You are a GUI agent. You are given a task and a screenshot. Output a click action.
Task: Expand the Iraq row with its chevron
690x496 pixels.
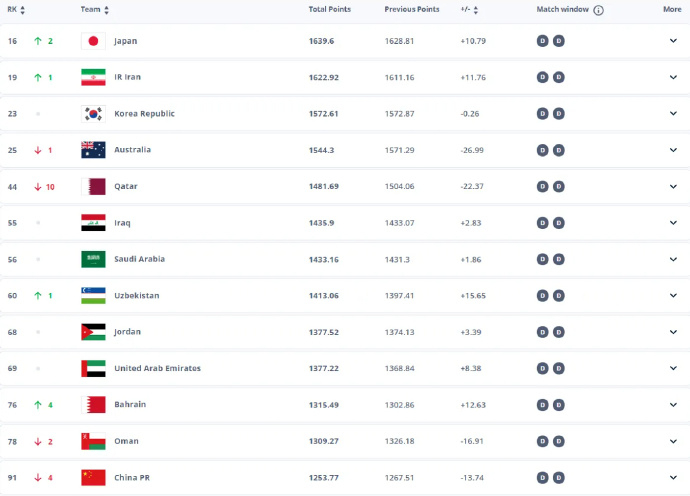click(673, 223)
